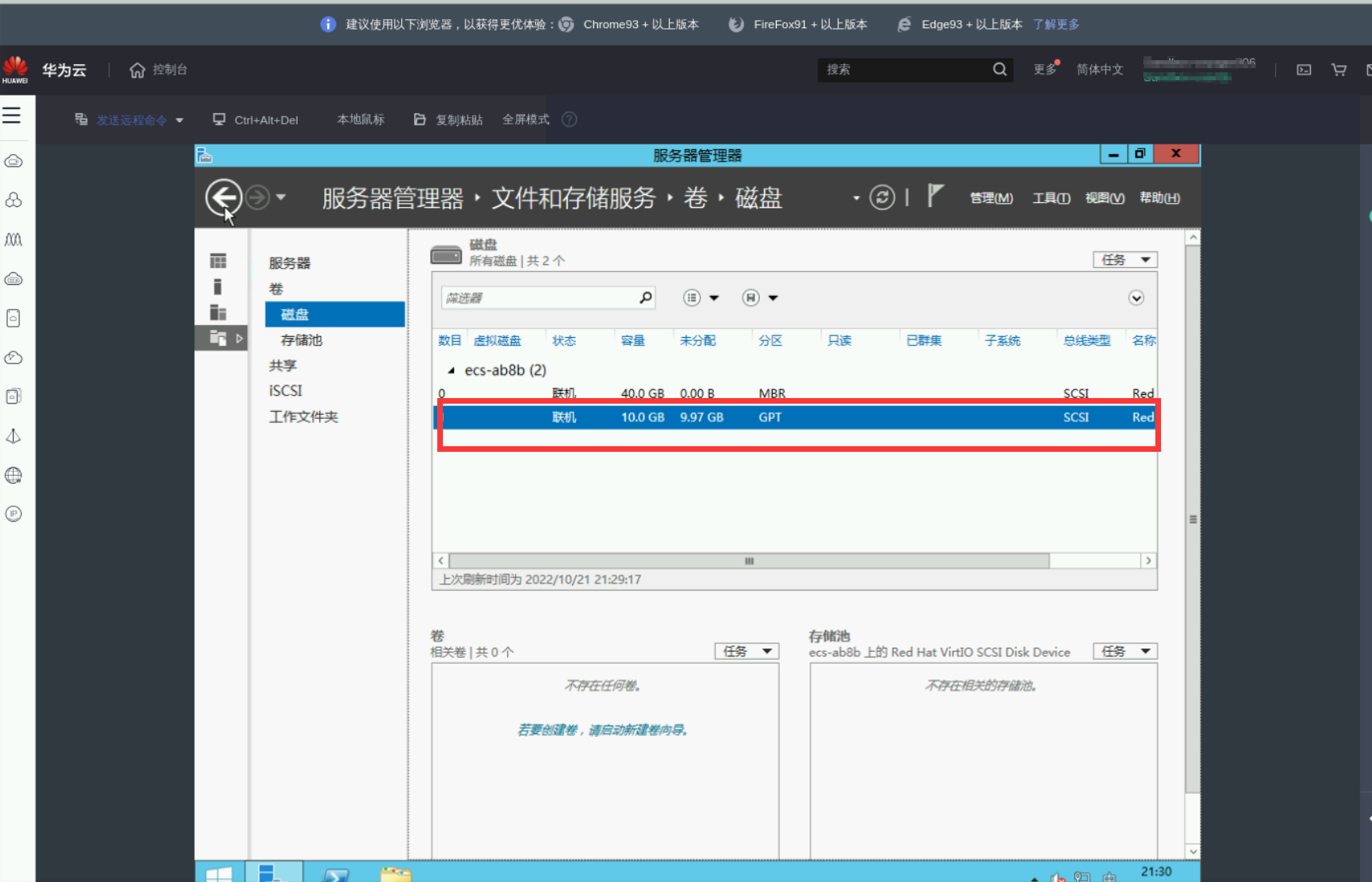The image size is (1372, 882).
Task: Sort by 未分配 column header
Action: pyautogui.click(x=697, y=340)
